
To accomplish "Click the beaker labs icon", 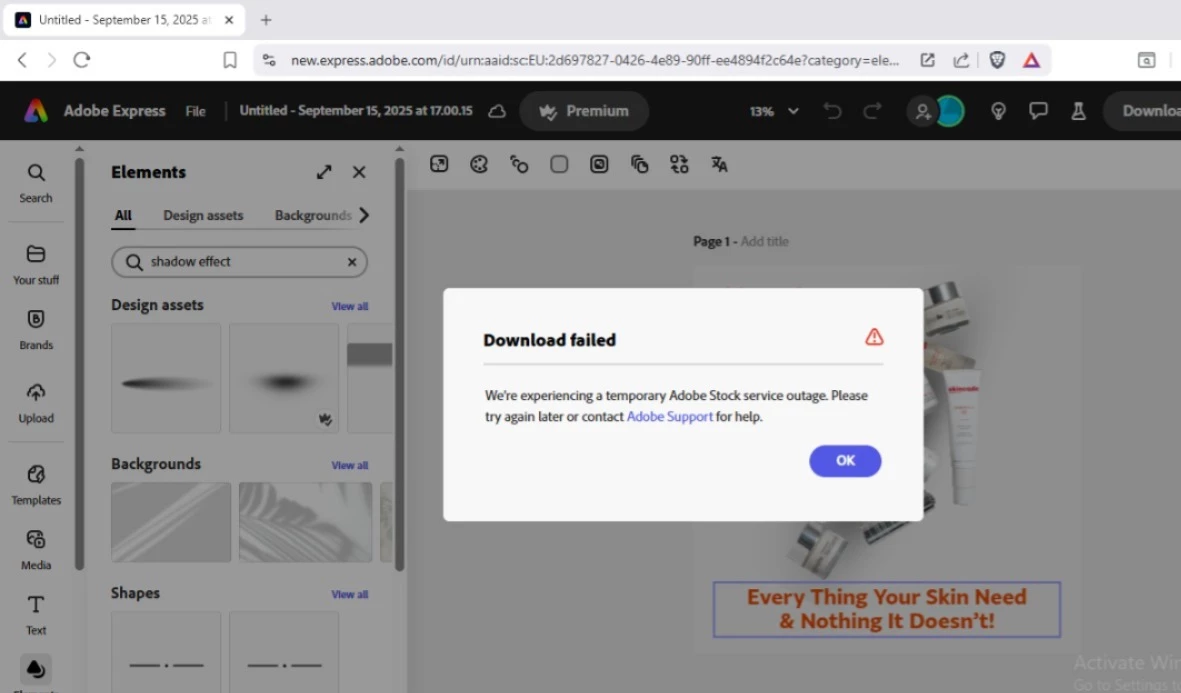I will pos(1079,111).
